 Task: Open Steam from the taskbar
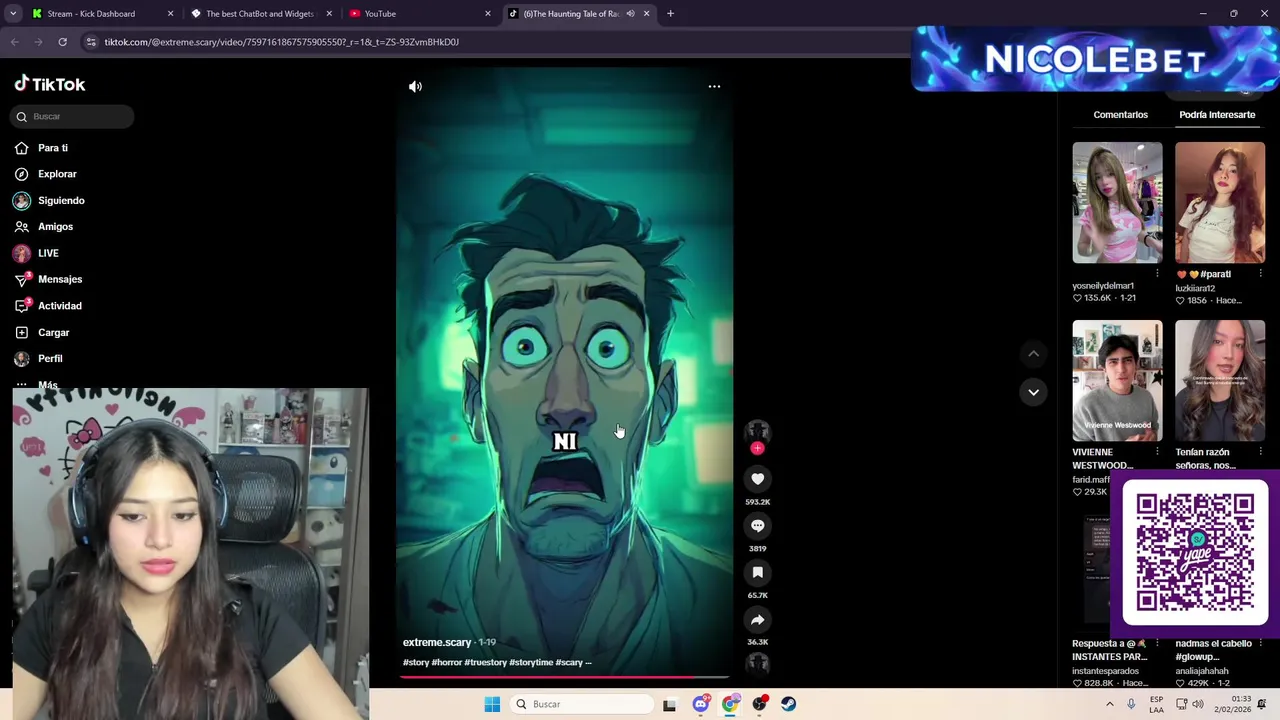pos(789,704)
